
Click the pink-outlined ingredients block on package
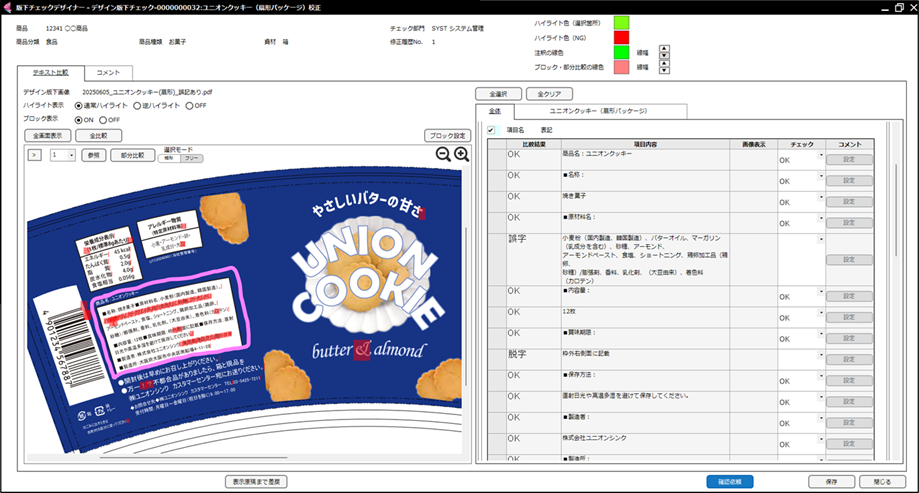(x=170, y=322)
